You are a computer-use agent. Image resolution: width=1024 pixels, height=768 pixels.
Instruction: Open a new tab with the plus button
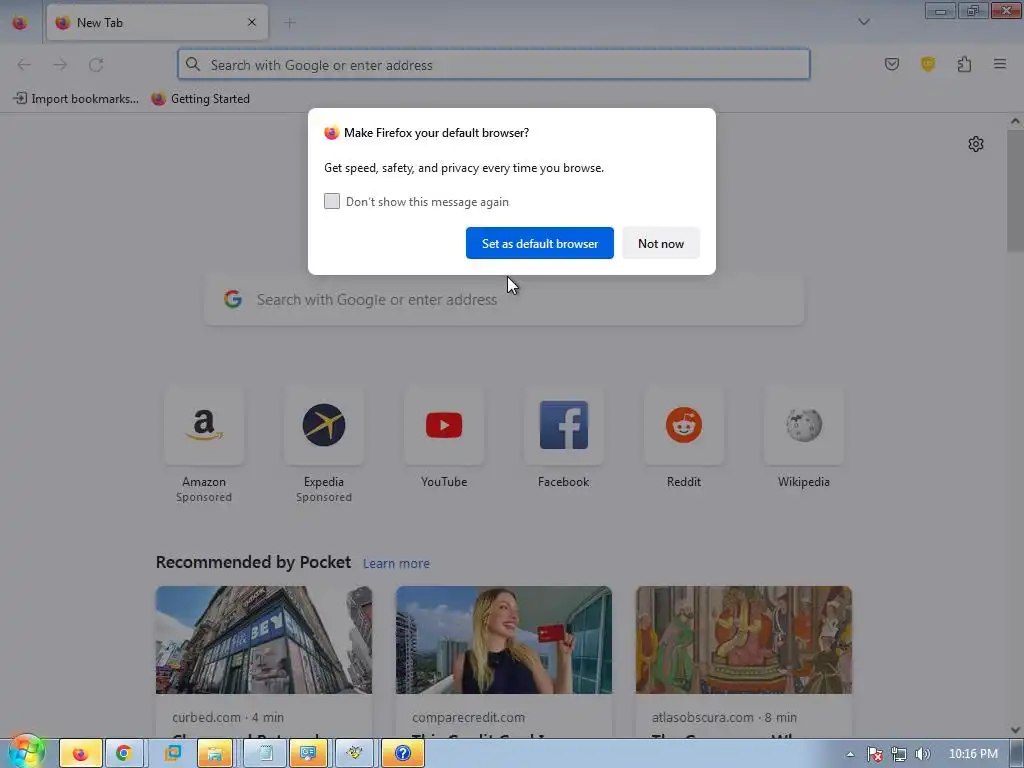coord(290,23)
